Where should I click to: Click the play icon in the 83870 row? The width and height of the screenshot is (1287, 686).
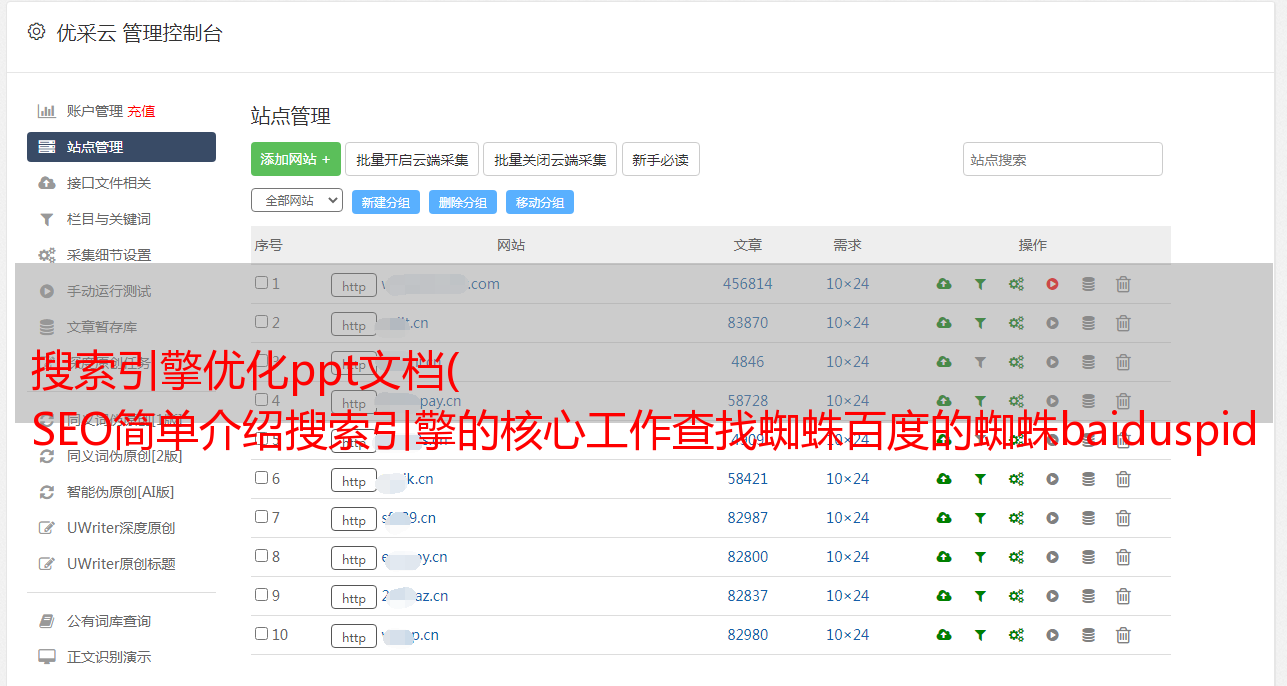[x=1052, y=323]
